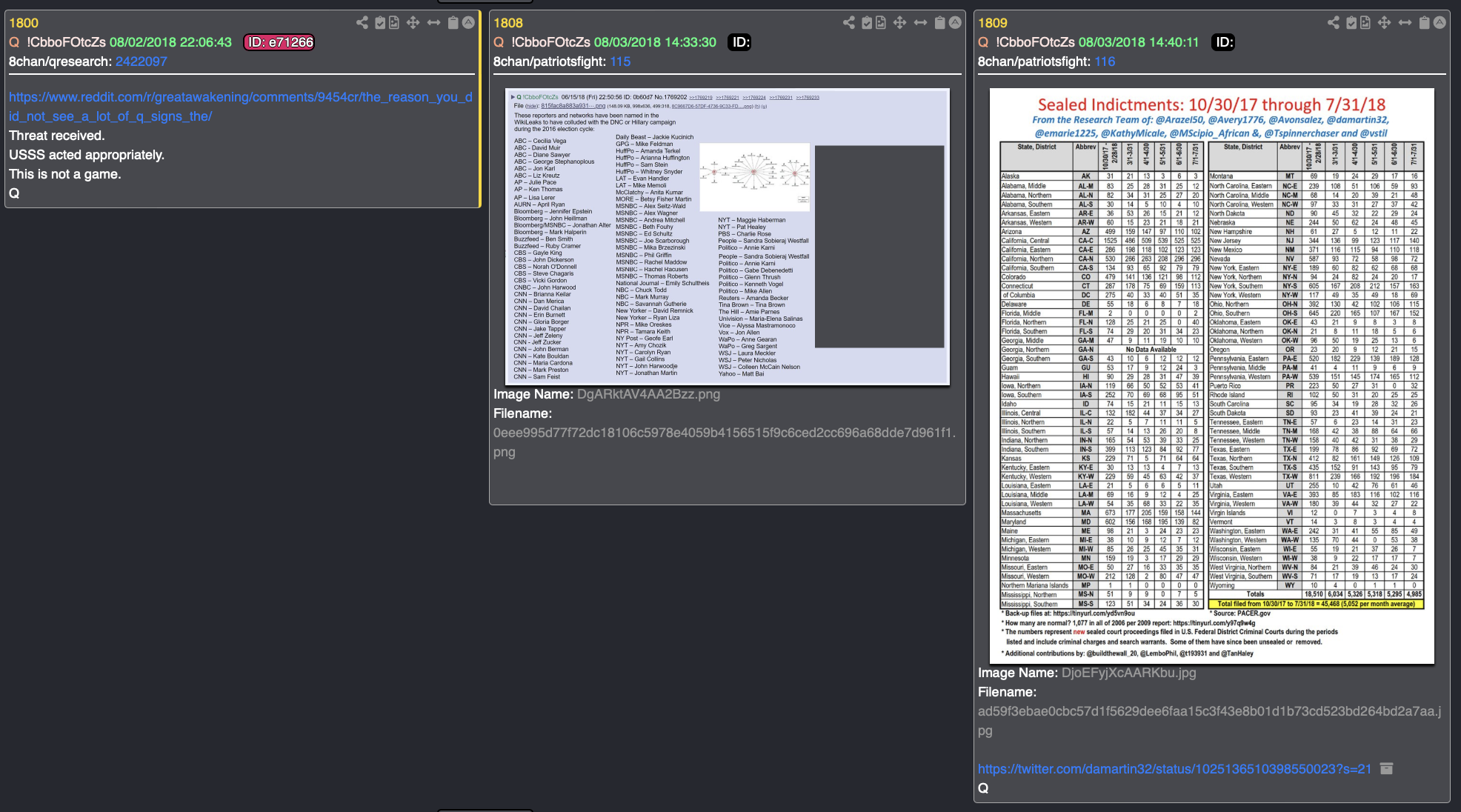The image size is (1461, 812).
Task: Open the qresearch post number 2422097 link
Action: pos(141,61)
